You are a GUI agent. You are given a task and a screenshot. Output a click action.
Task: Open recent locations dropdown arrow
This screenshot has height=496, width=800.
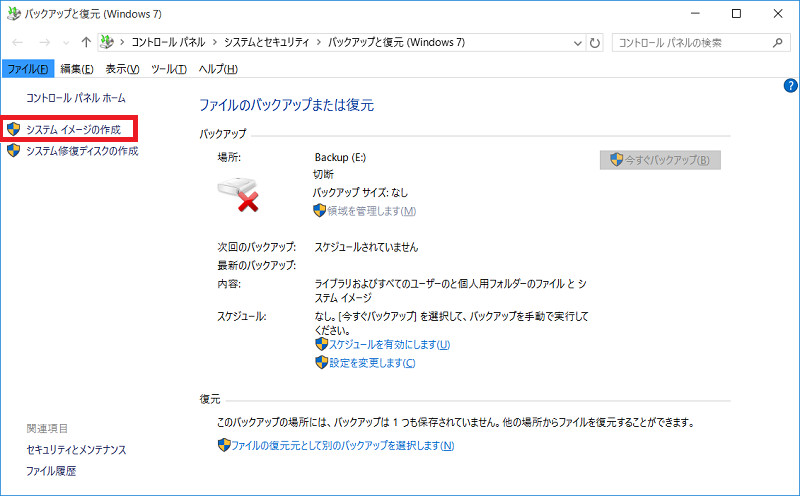pos(66,43)
